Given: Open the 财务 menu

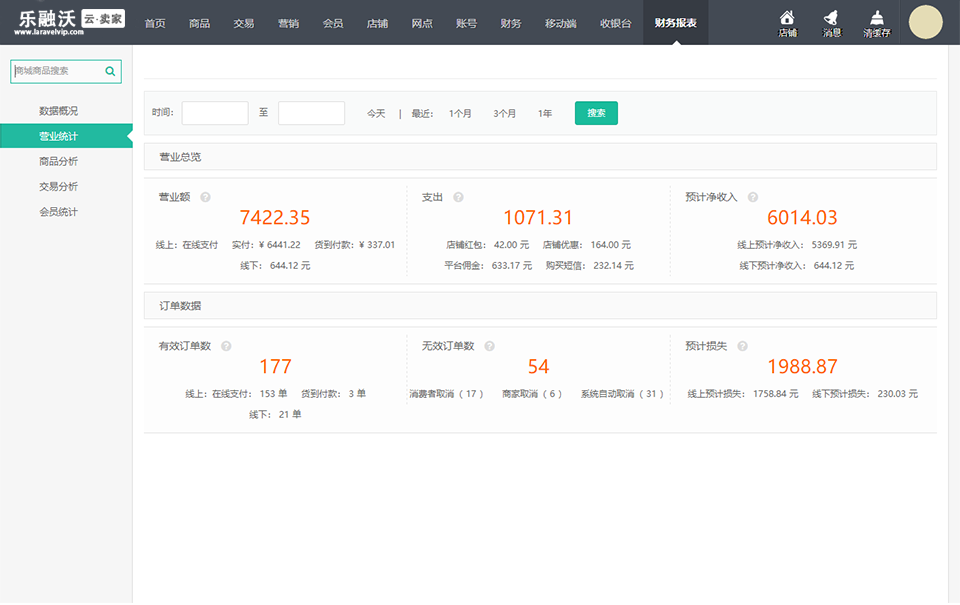Looking at the screenshot, I should pos(511,23).
